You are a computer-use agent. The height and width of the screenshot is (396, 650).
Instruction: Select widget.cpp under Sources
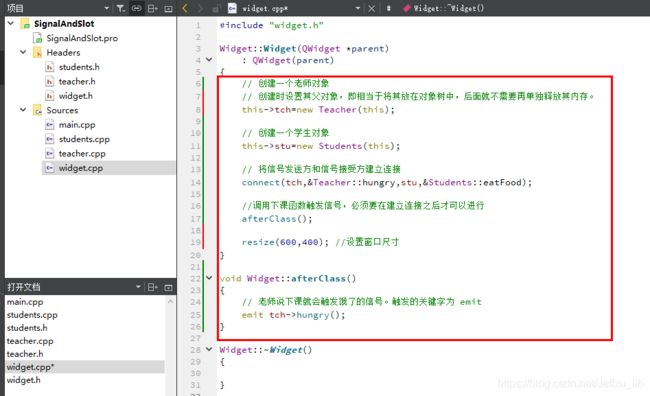[80, 168]
